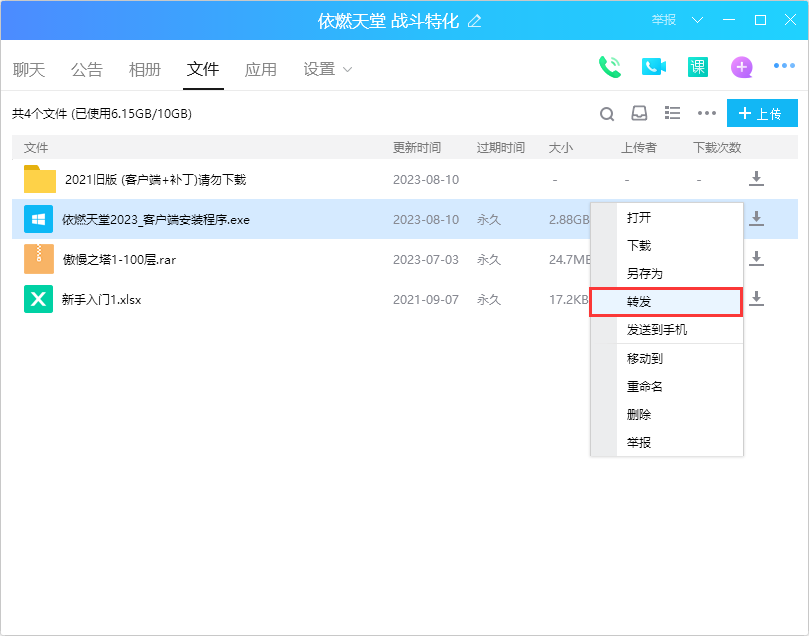Expand the title bar dropdown arrow next to 举报
Viewport: 809px width, 636px height.
pyautogui.click(x=697, y=20)
